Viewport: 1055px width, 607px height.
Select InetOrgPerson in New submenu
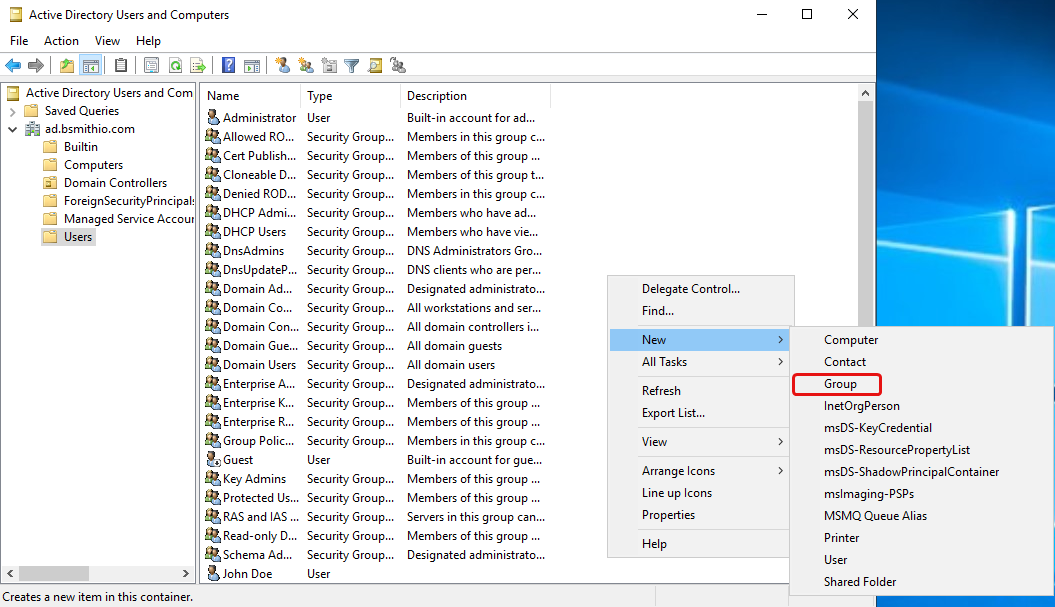pyautogui.click(x=862, y=406)
